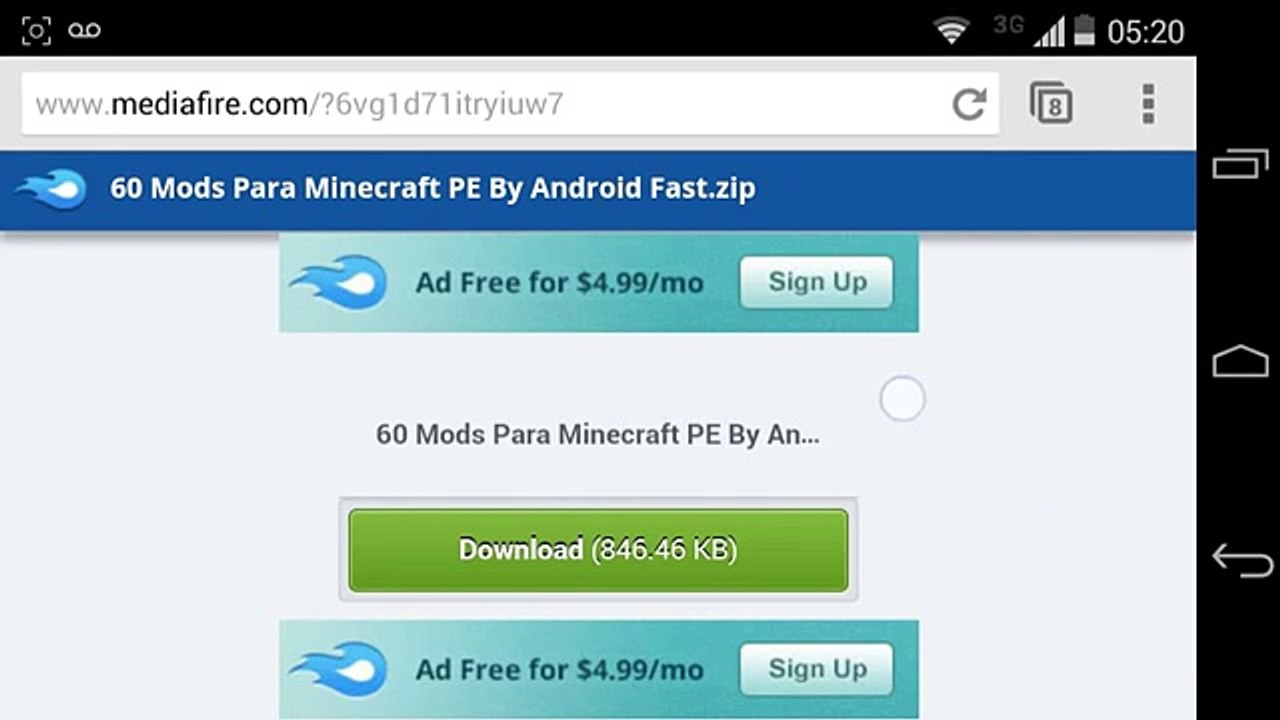Tap the Android home button
This screenshot has width=1280, height=720.
1240,361
